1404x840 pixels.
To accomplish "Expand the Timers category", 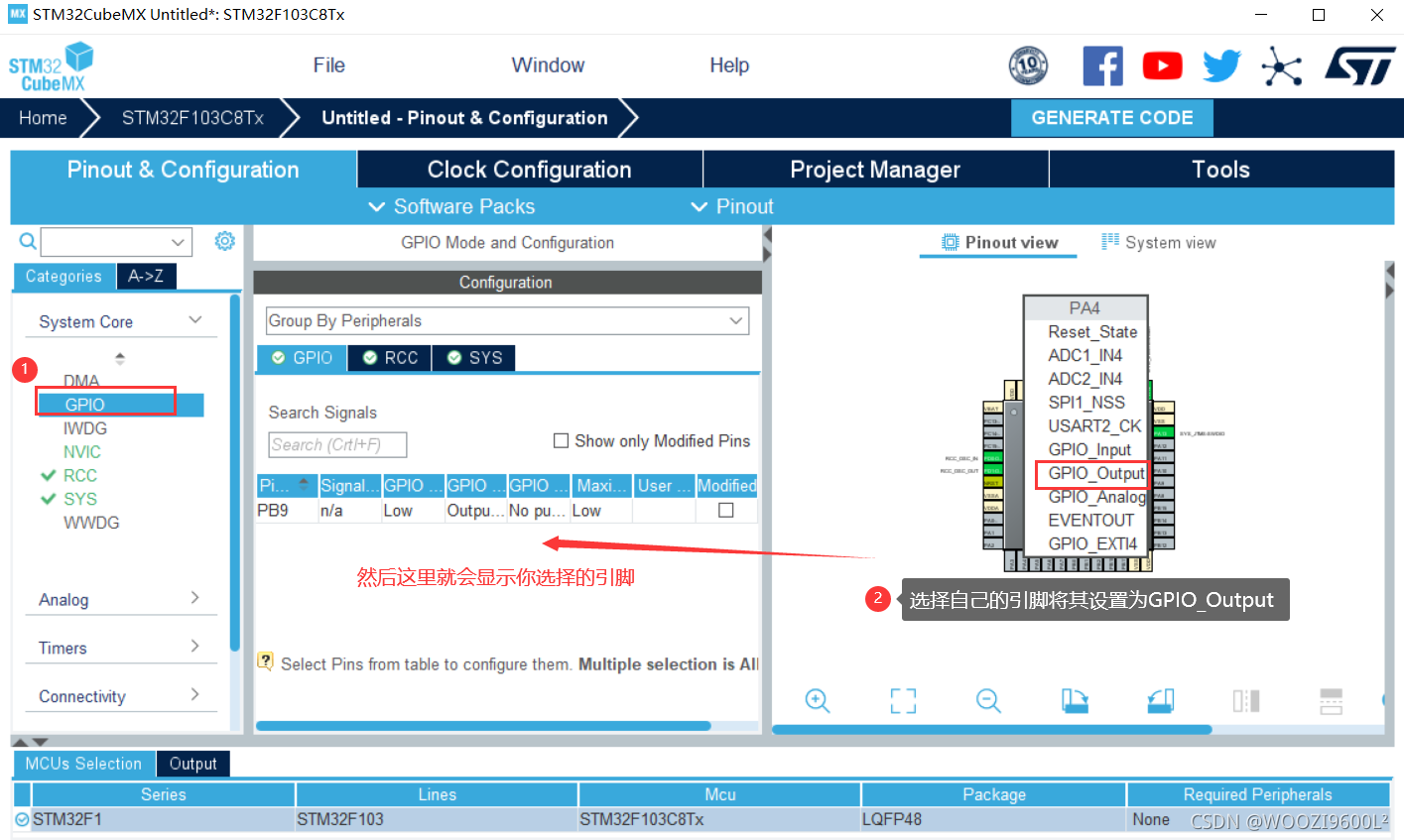I will (x=195, y=647).
